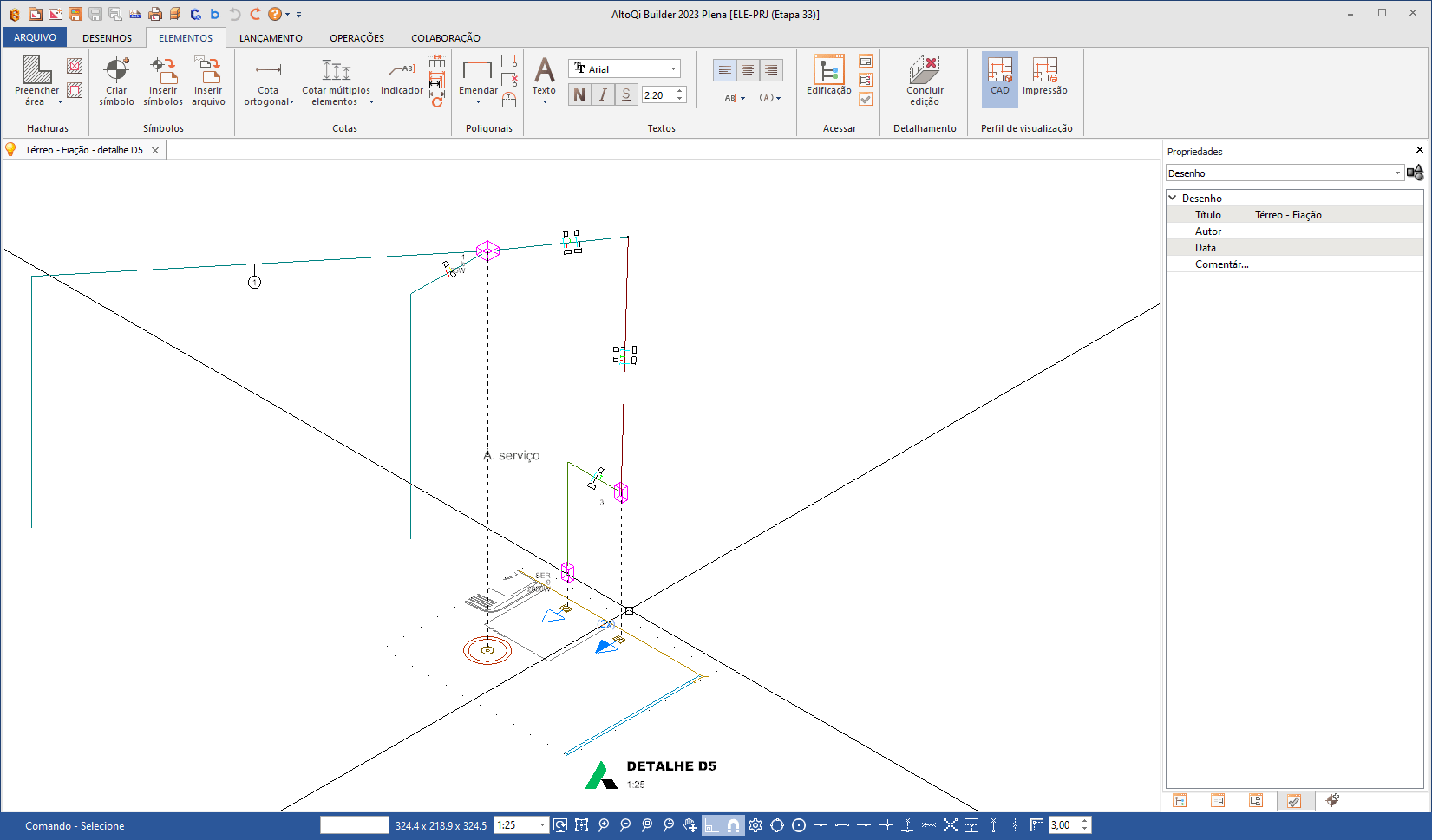Collapse the Desenho properties group
1432x840 pixels.
coord(1173,199)
